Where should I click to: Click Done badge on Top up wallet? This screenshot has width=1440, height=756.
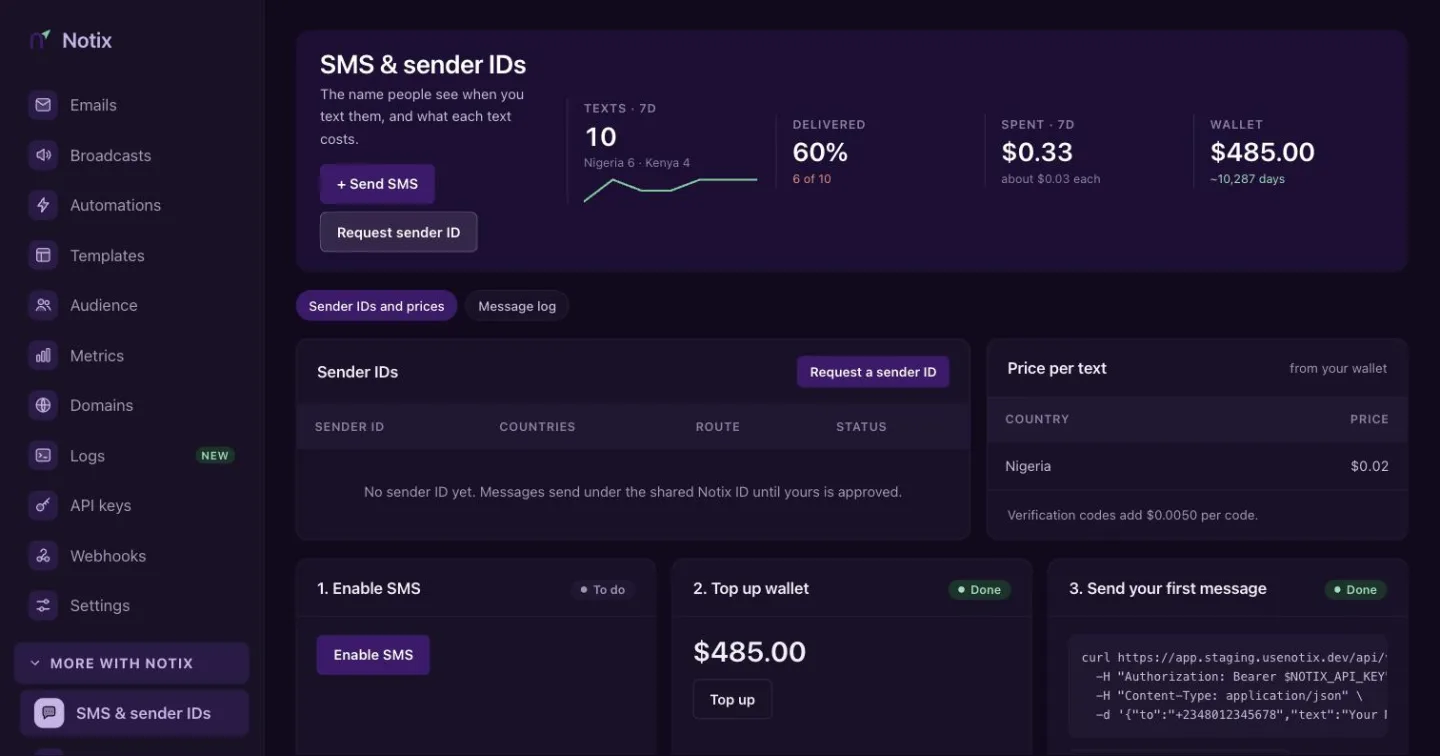click(979, 590)
